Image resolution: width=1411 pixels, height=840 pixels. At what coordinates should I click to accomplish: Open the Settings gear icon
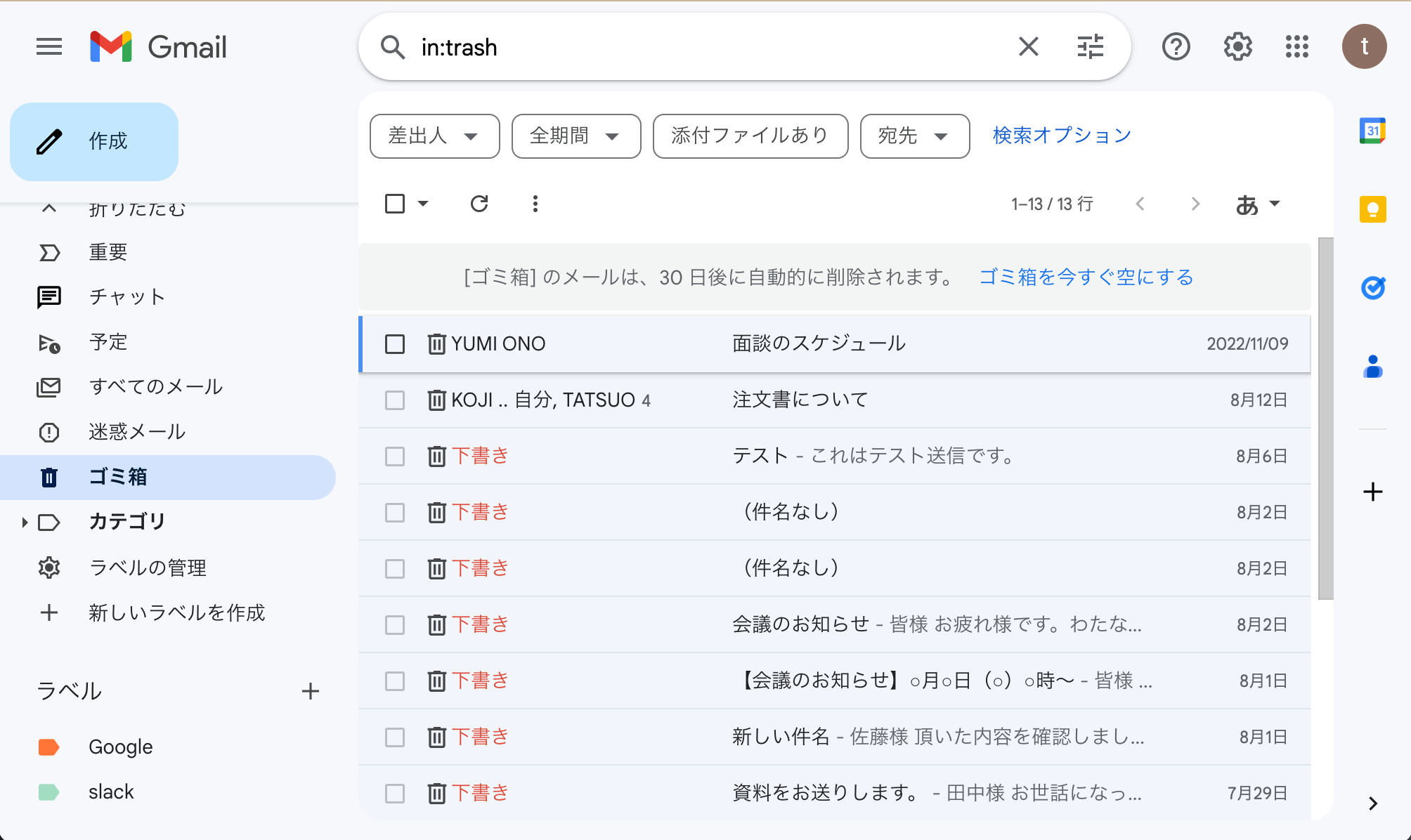pos(1237,47)
